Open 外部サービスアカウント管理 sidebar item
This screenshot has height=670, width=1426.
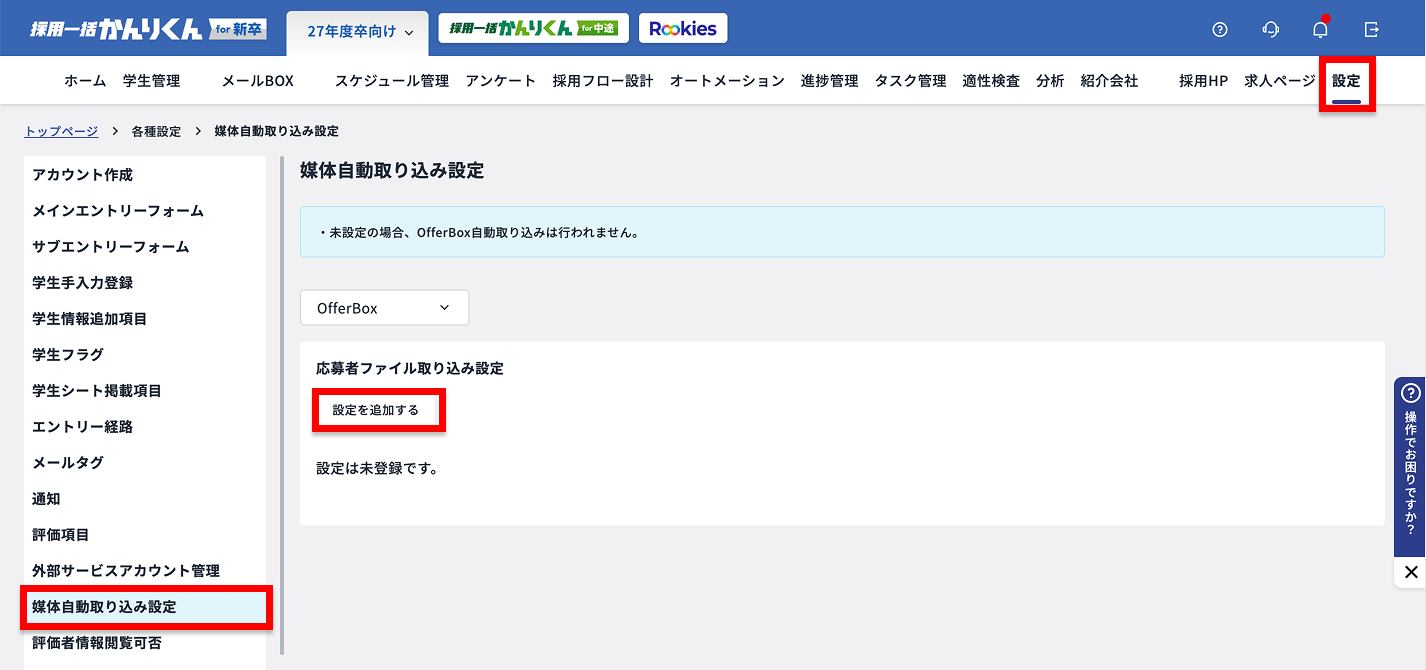click(126, 571)
